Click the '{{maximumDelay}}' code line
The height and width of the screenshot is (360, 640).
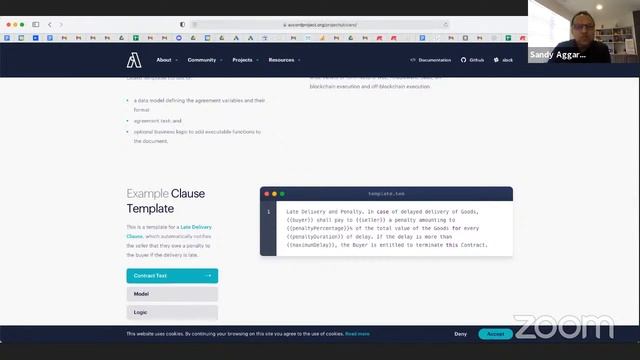387,245
